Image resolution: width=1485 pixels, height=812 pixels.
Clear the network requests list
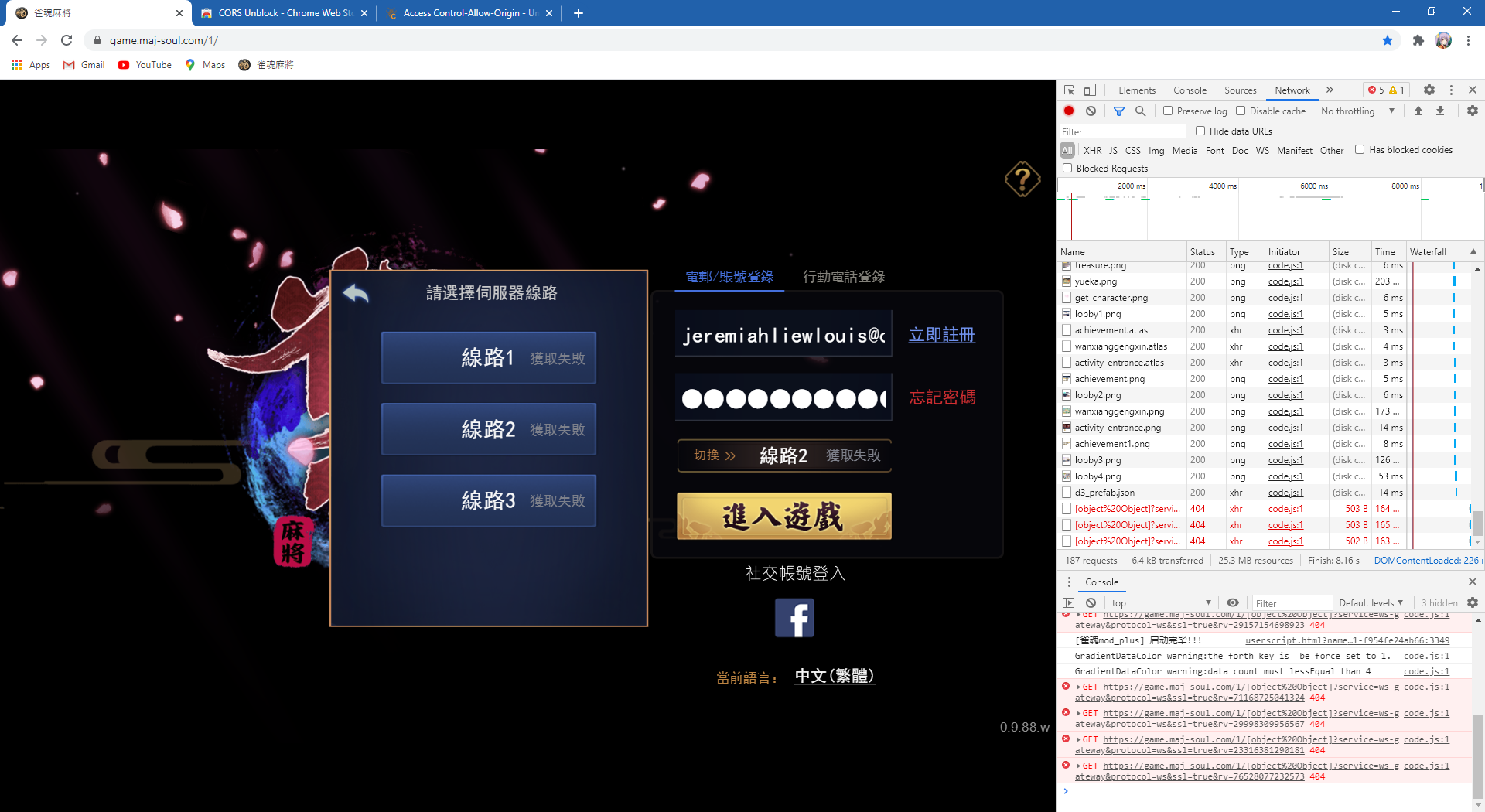click(1091, 111)
